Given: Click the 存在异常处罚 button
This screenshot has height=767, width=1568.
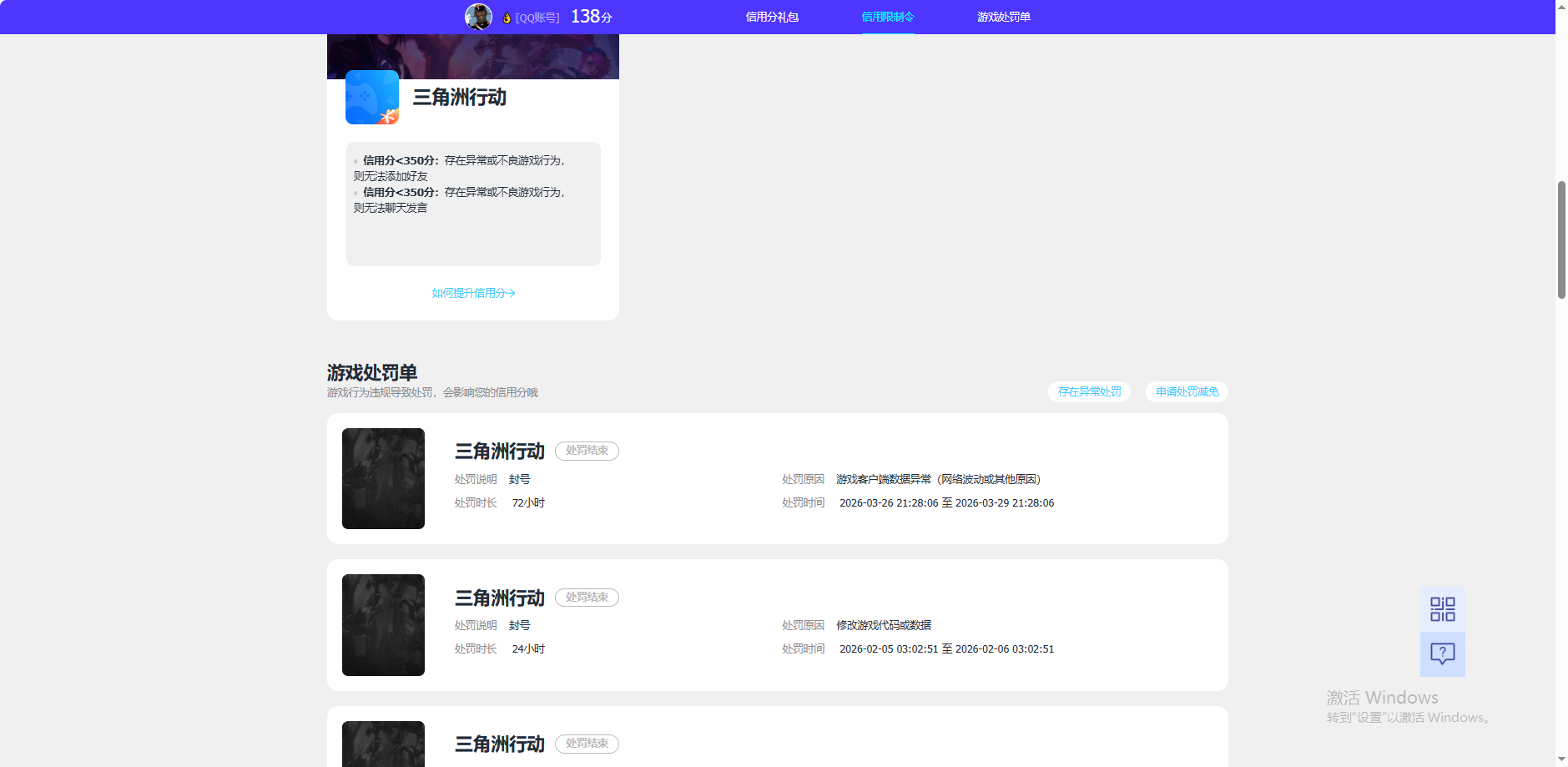Looking at the screenshot, I should (1090, 391).
